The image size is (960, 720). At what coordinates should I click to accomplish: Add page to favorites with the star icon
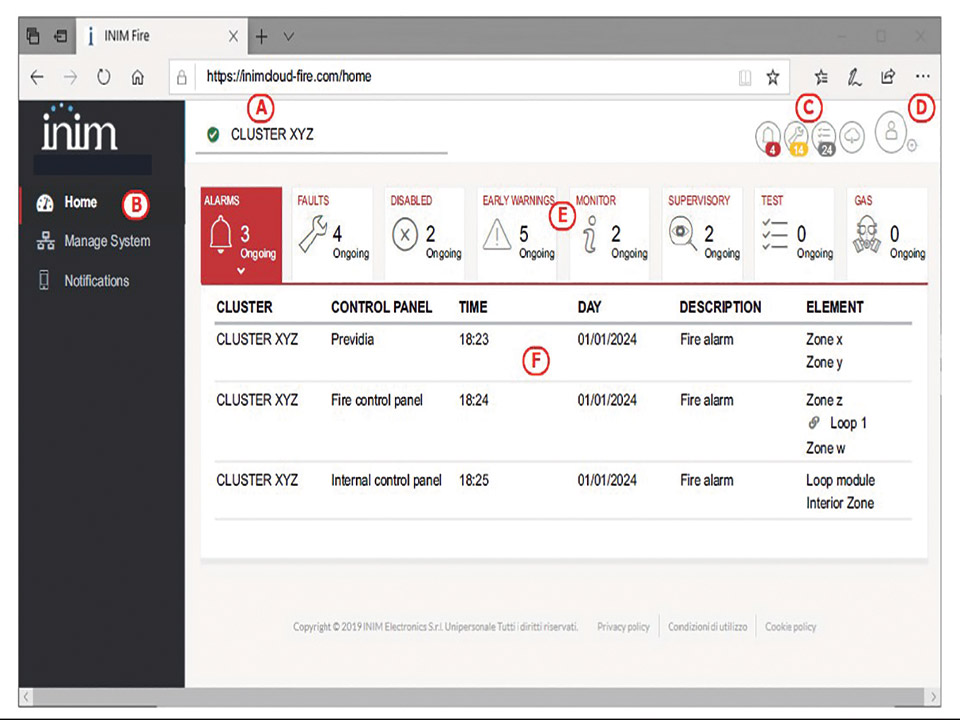click(773, 77)
